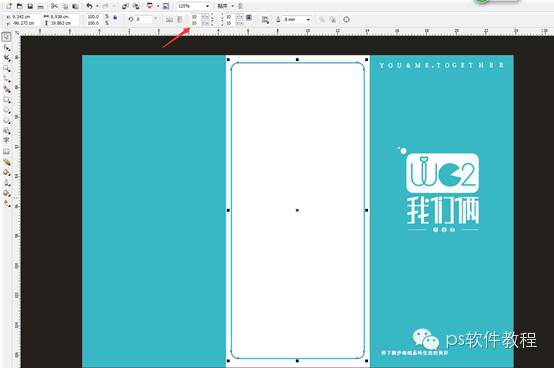Click the options icon beside snap-to
The height and width of the screenshot is (368, 554).
click(241, 6)
